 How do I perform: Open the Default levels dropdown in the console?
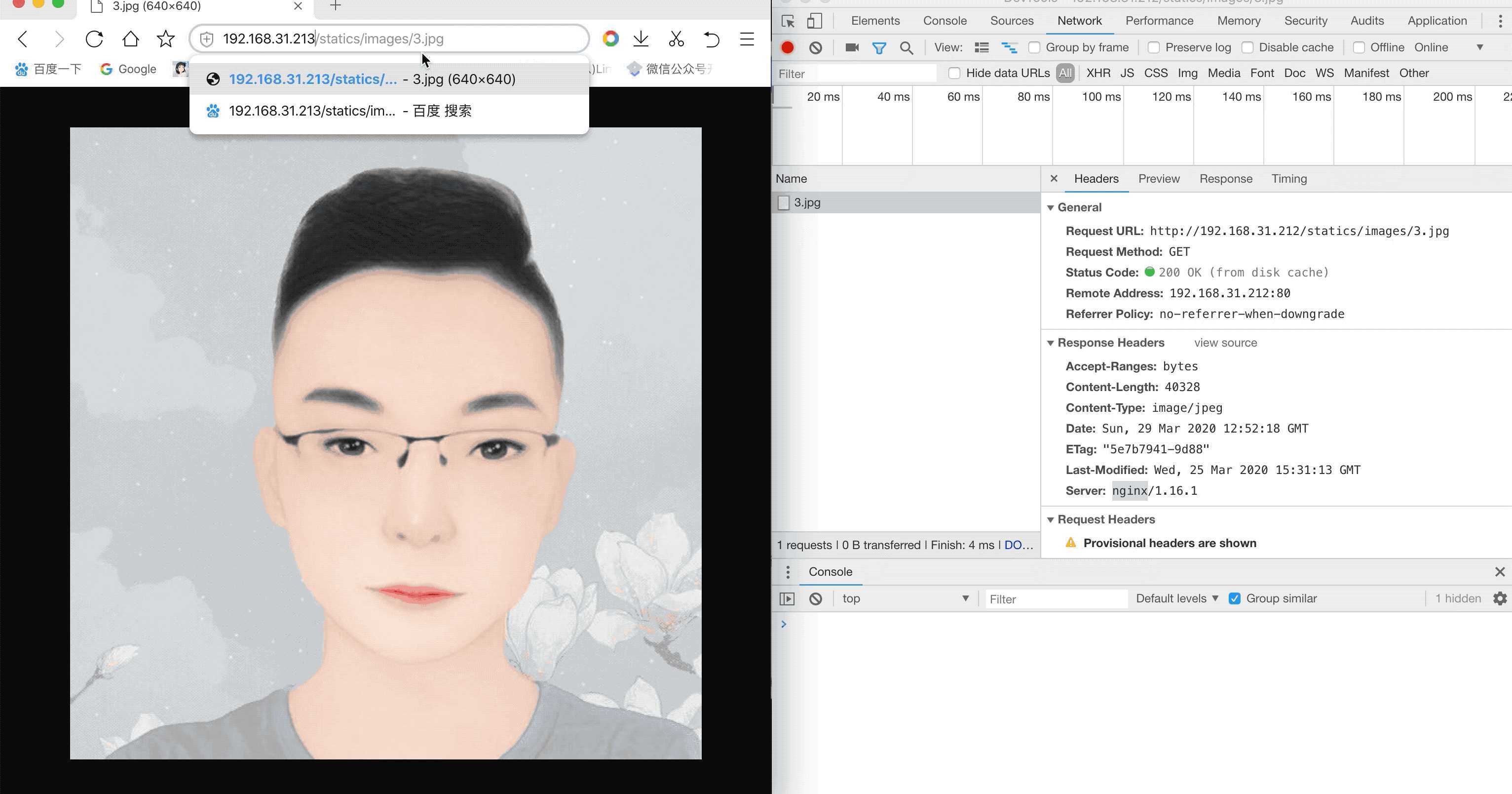(1177, 598)
